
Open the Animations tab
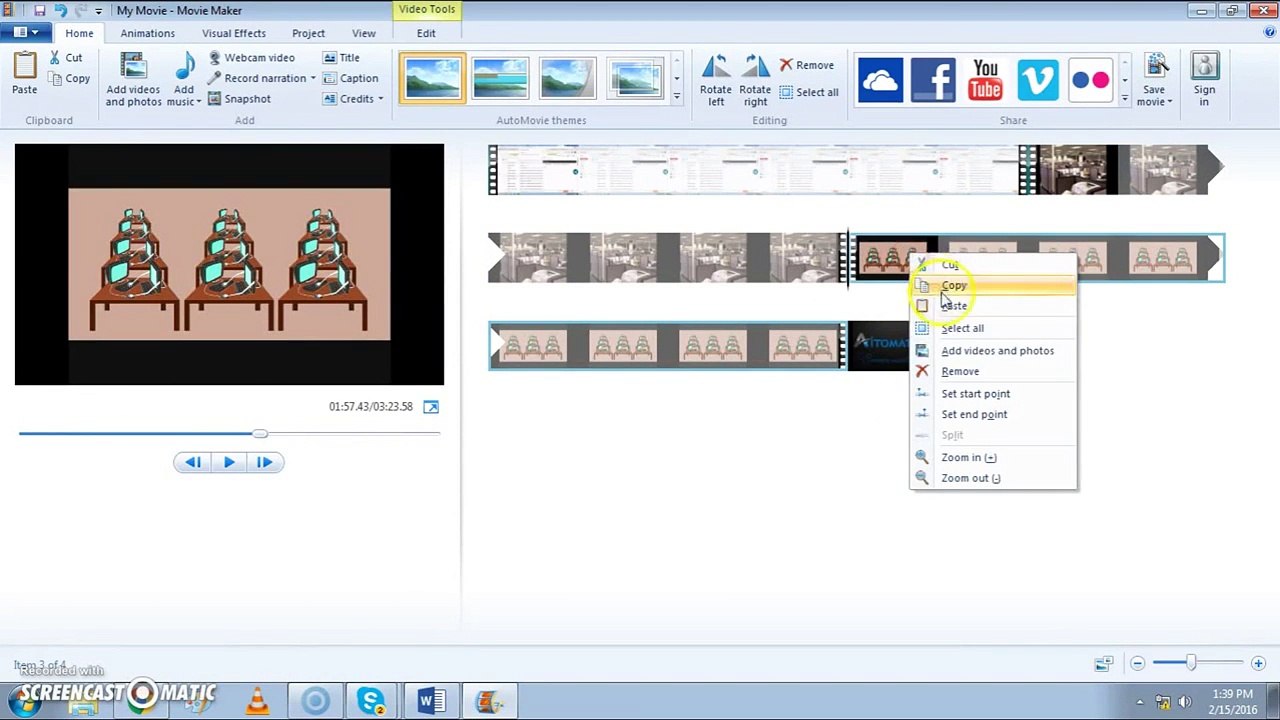point(148,33)
